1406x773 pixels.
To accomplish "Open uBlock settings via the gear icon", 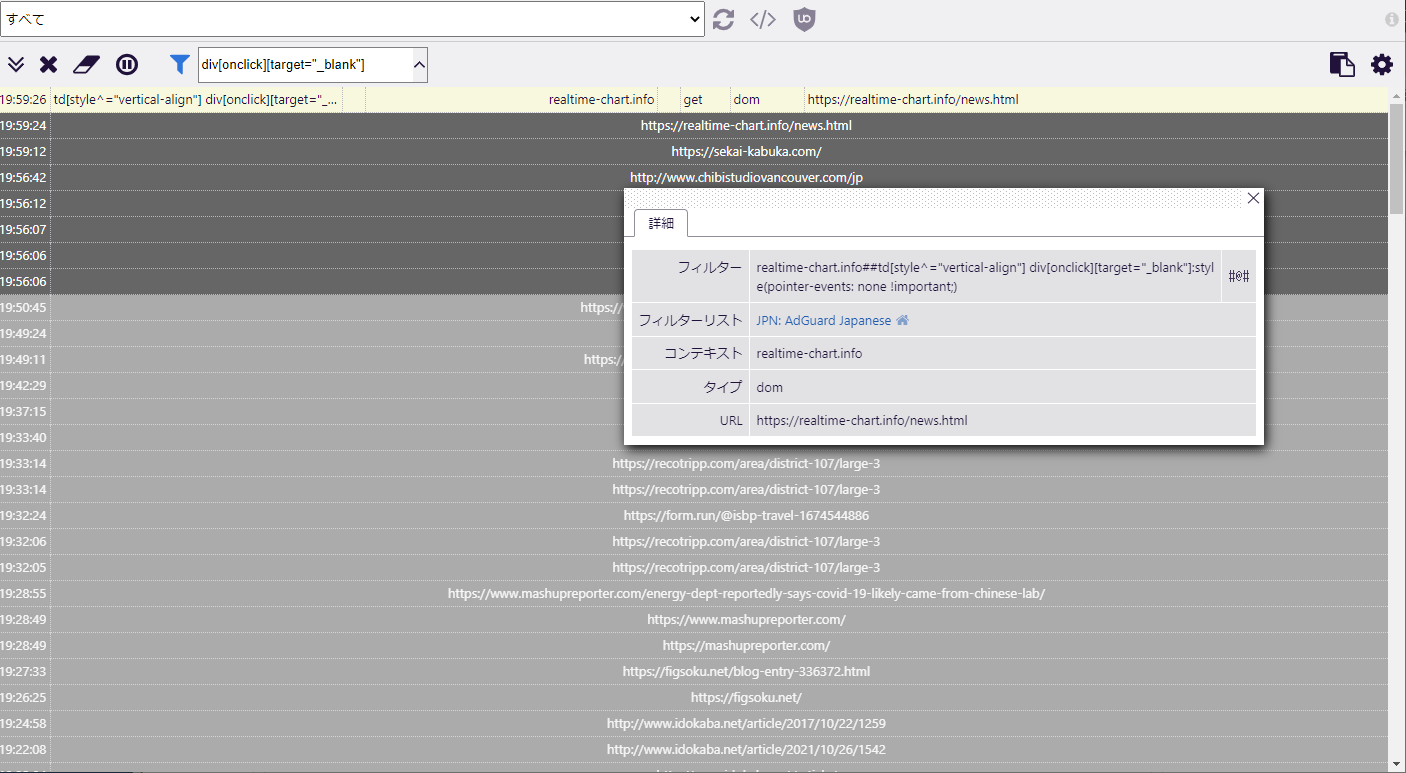I will pyautogui.click(x=1382, y=64).
